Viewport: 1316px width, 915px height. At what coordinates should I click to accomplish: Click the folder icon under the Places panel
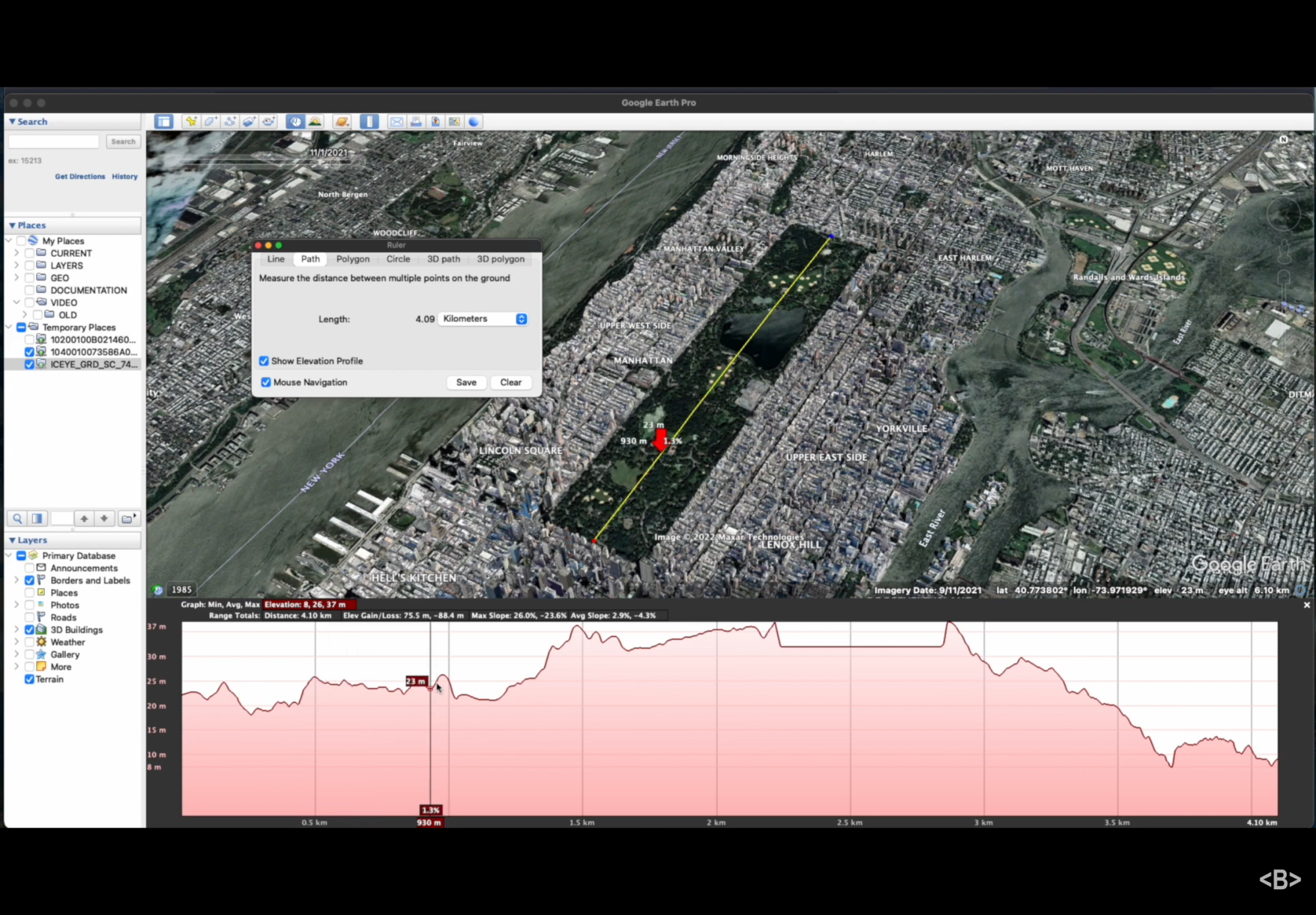point(128,519)
